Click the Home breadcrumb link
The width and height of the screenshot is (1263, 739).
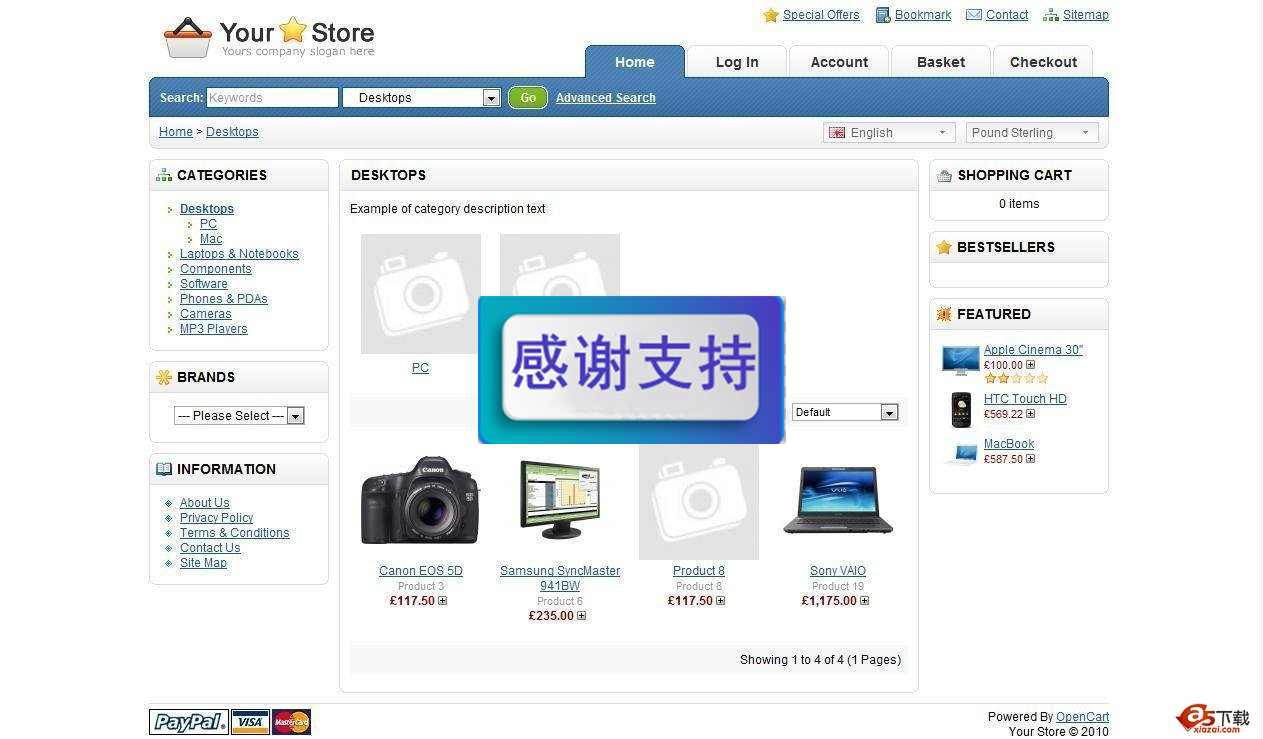[176, 132]
